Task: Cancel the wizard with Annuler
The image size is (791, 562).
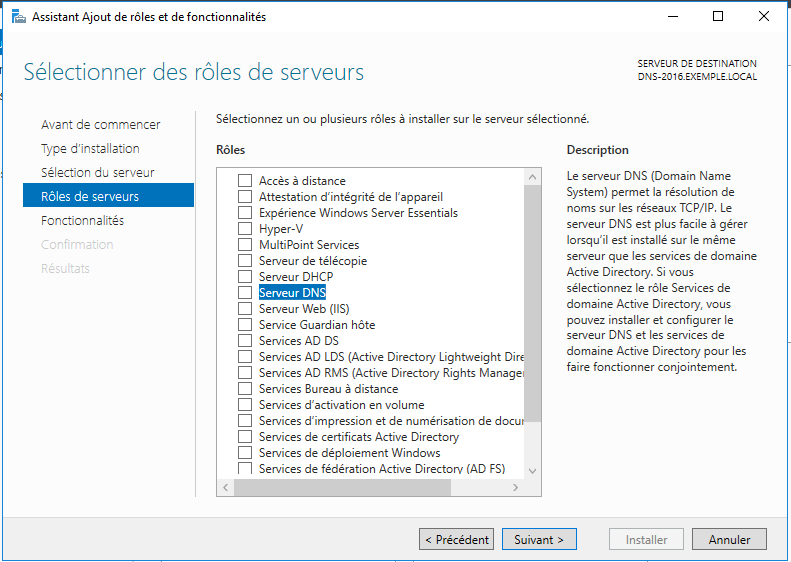Action: pyautogui.click(x=729, y=539)
